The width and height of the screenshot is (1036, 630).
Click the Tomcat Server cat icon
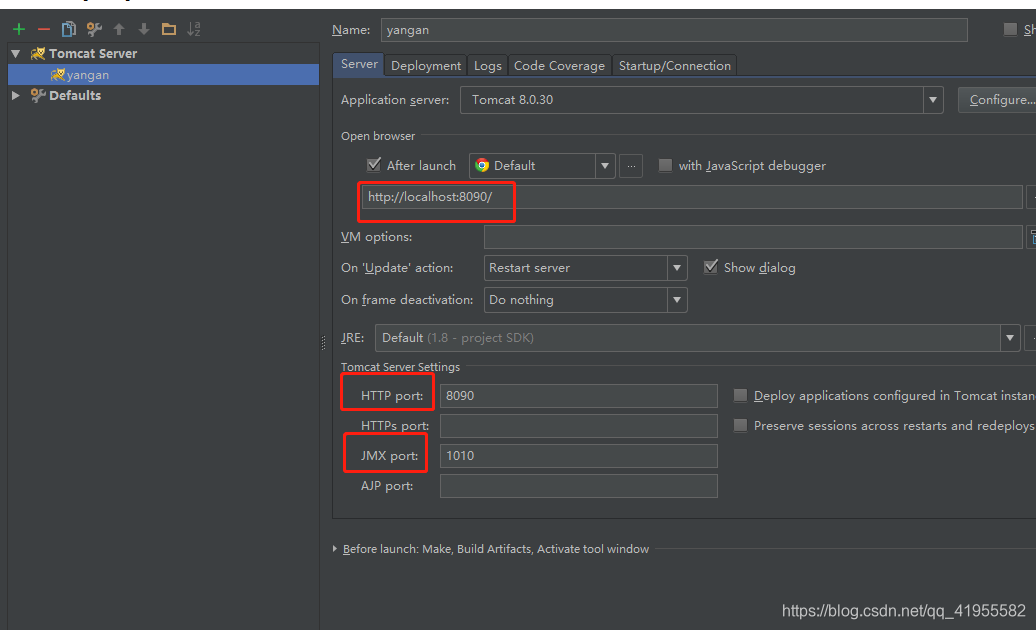click(x=38, y=53)
